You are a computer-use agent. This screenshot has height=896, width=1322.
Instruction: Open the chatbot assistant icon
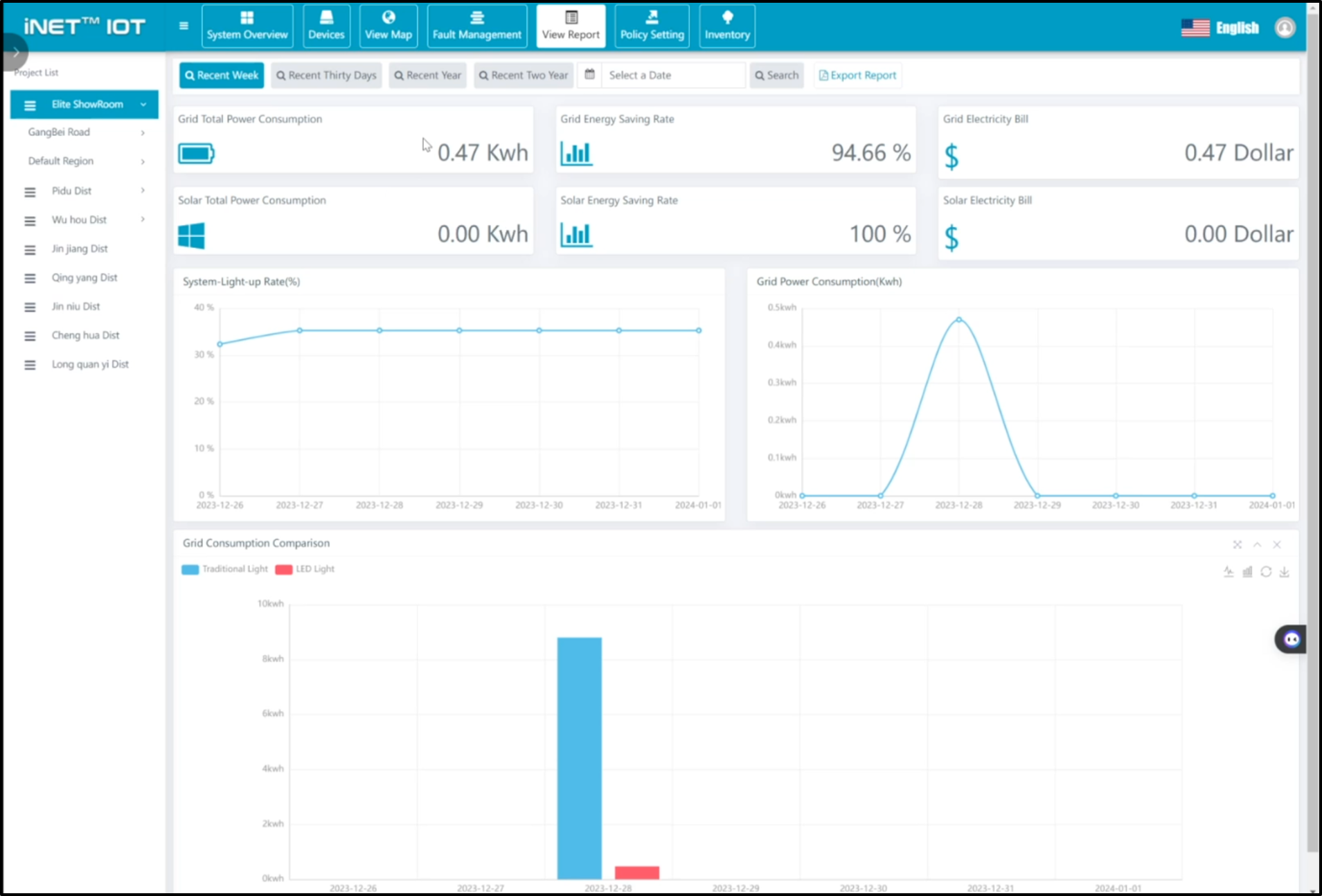1291,639
